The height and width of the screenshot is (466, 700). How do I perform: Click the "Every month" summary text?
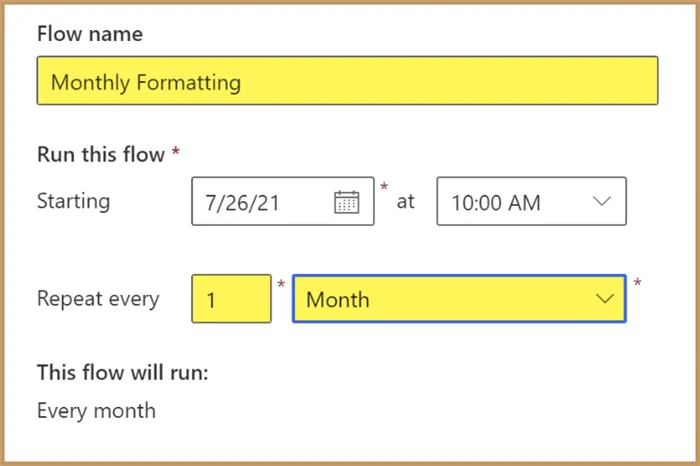[x=96, y=410]
